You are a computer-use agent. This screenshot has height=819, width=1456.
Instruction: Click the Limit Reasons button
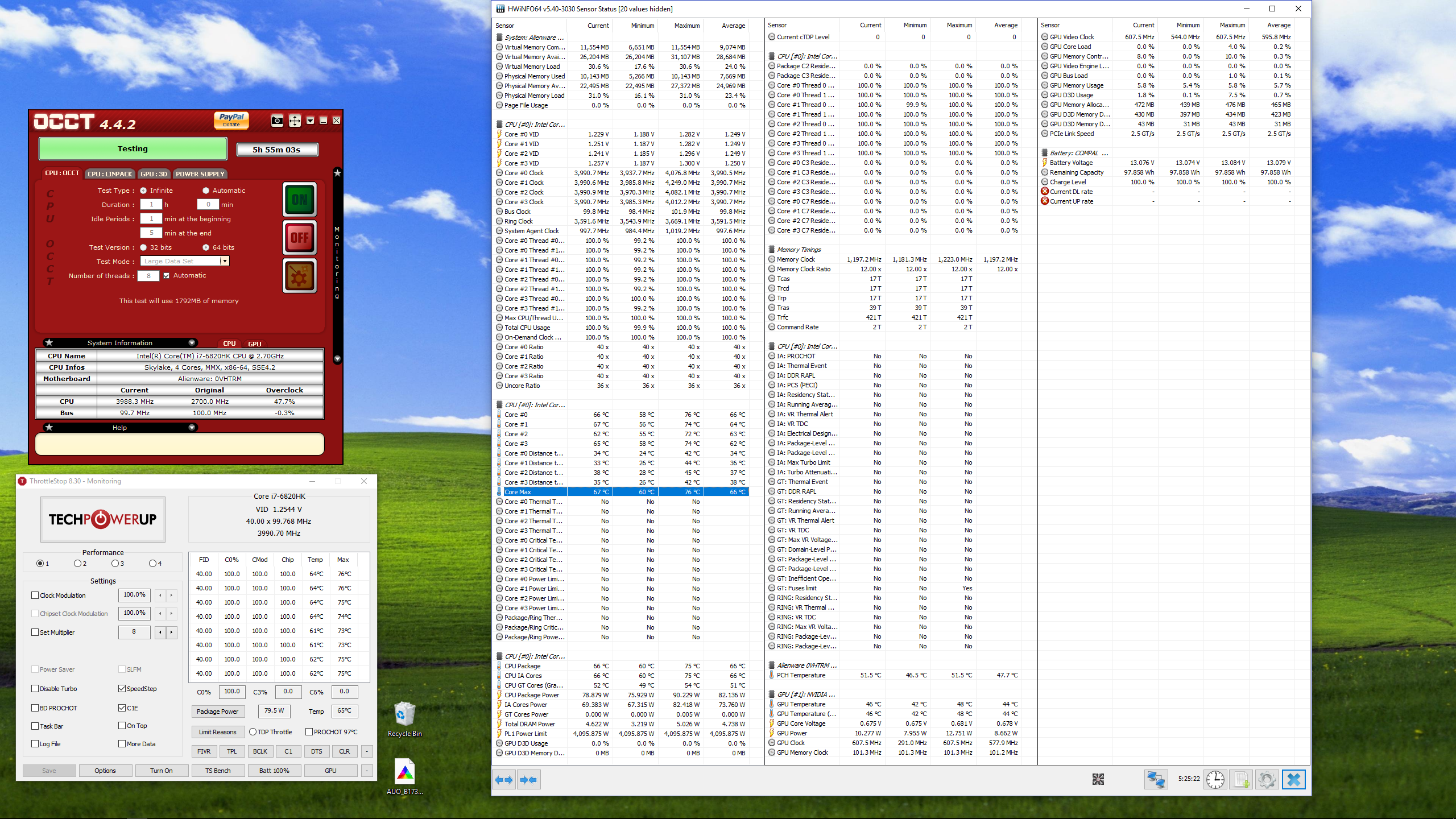(x=217, y=732)
